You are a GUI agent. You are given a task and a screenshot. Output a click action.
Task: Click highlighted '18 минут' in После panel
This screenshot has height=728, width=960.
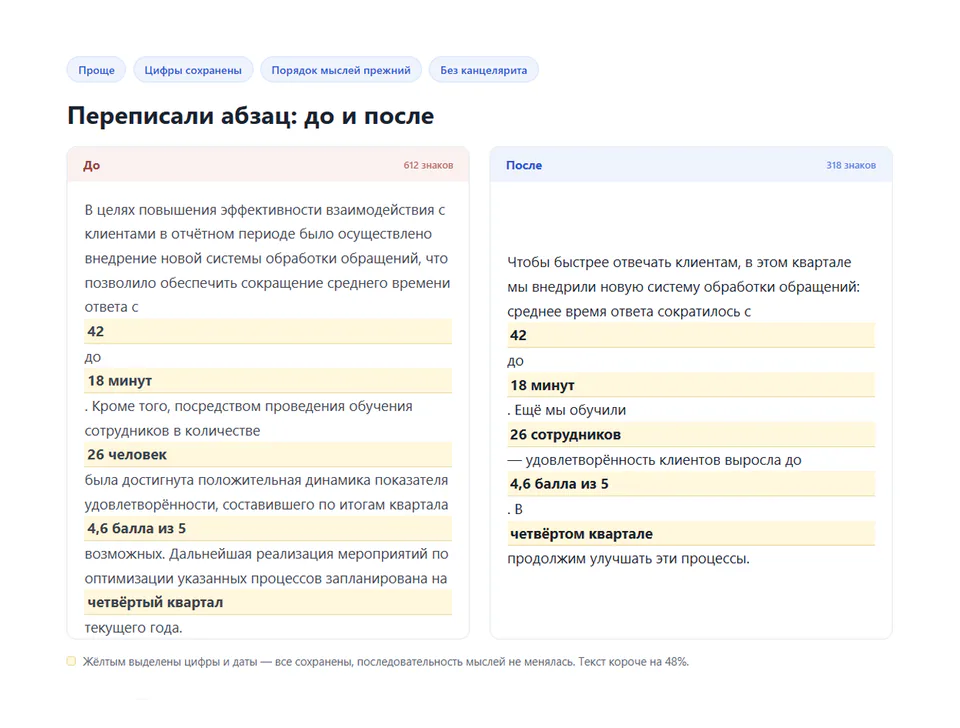coord(691,385)
